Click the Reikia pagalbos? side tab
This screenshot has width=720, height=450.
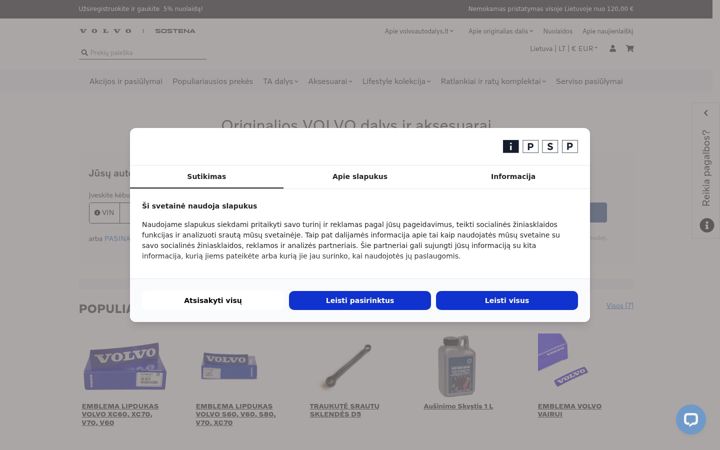click(x=706, y=168)
